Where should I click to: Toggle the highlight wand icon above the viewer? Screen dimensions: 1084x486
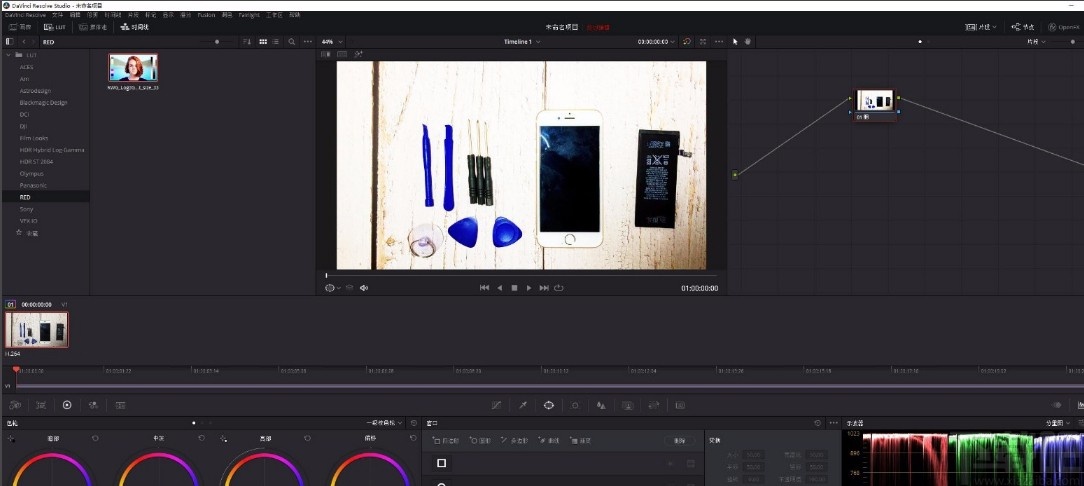358,54
